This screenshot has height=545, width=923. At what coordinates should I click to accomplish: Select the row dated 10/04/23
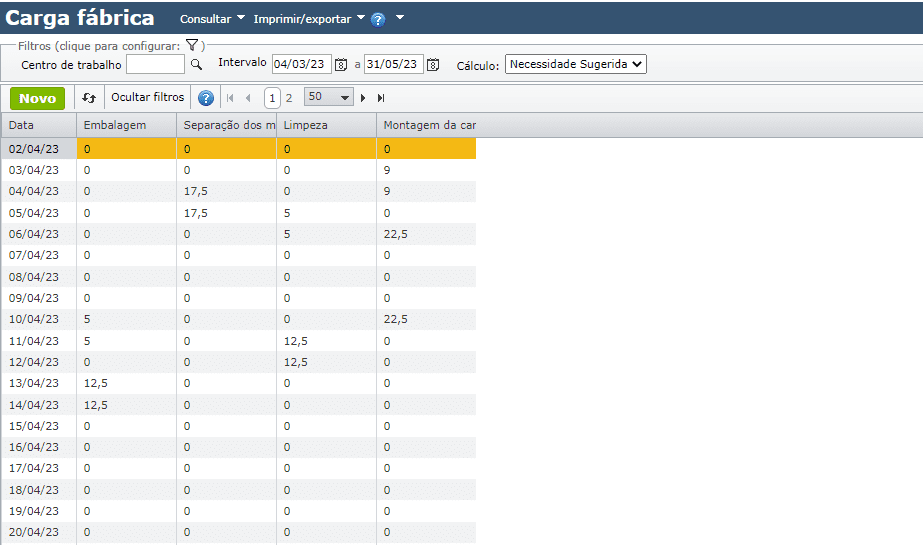(35, 320)
